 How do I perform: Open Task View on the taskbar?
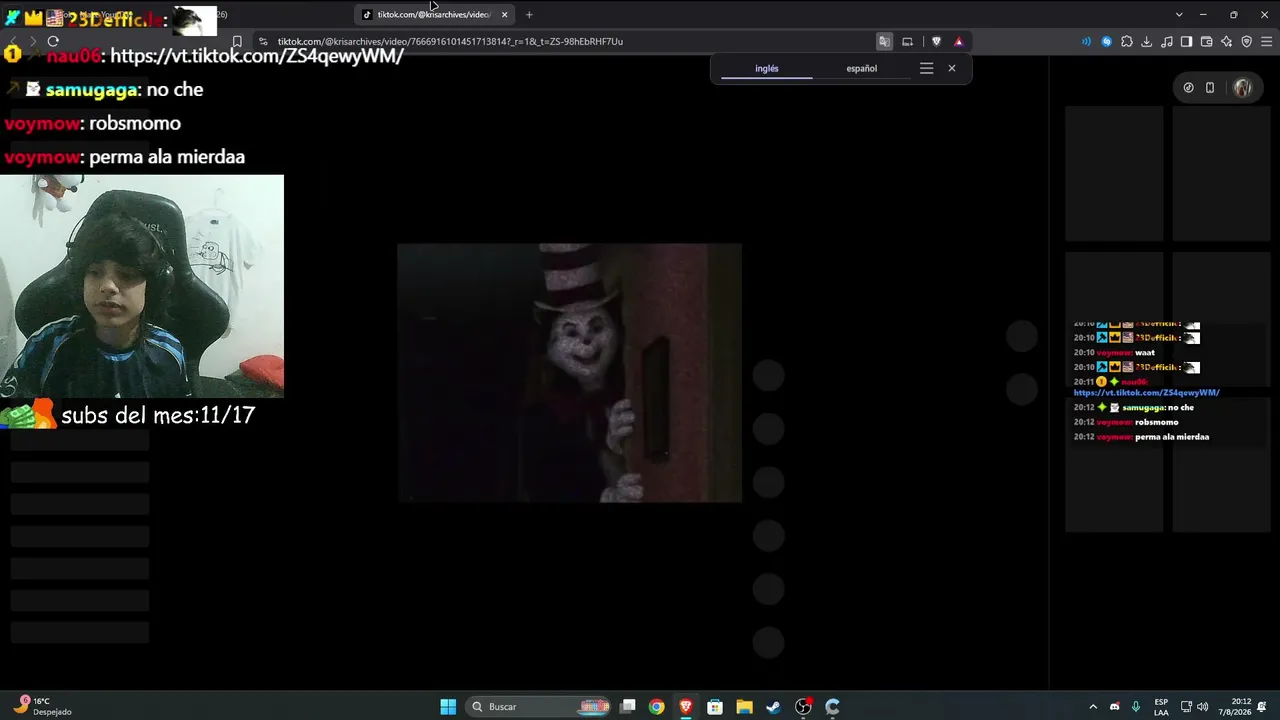tap(627, 707)
